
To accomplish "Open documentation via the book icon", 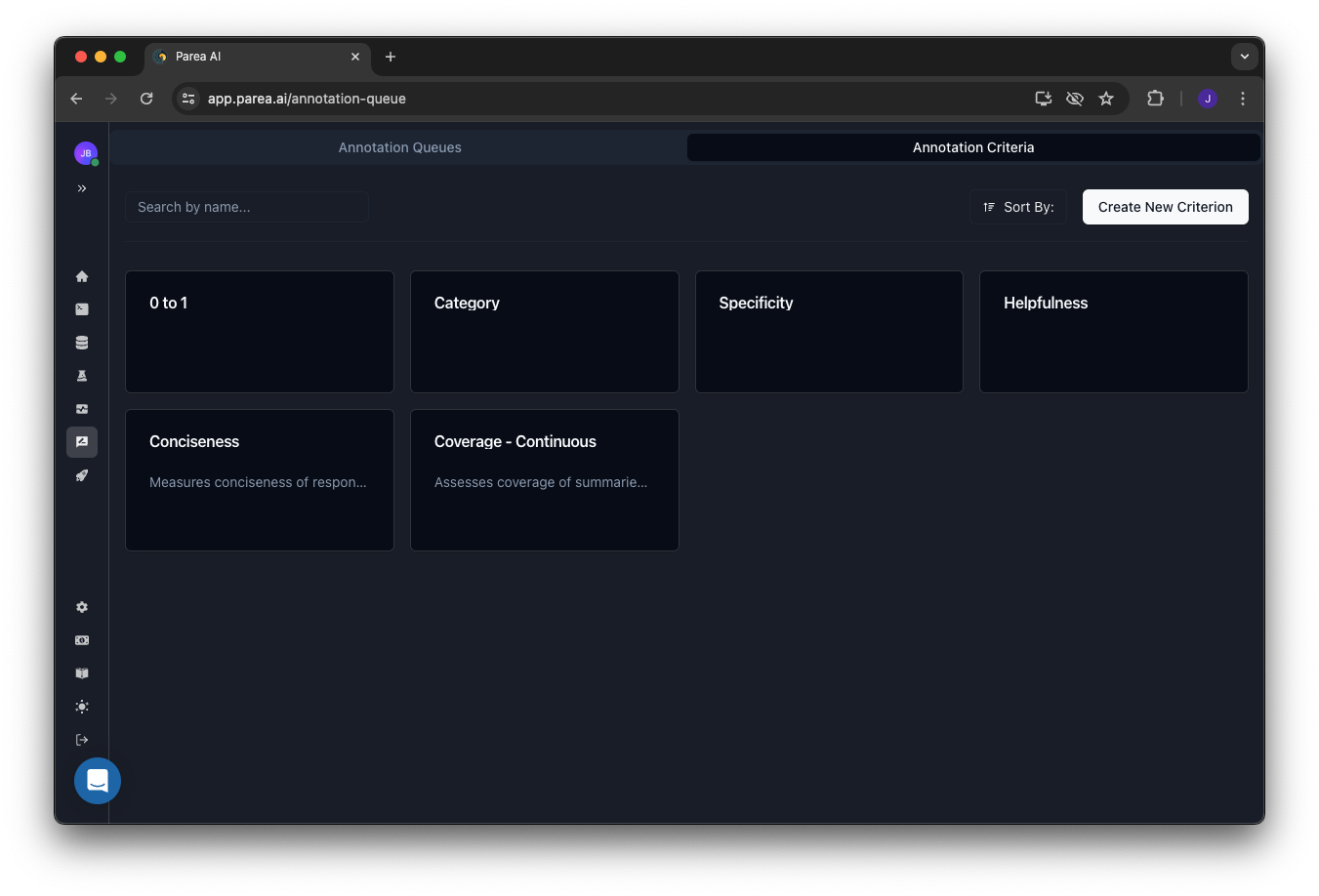I will (82, 673).
